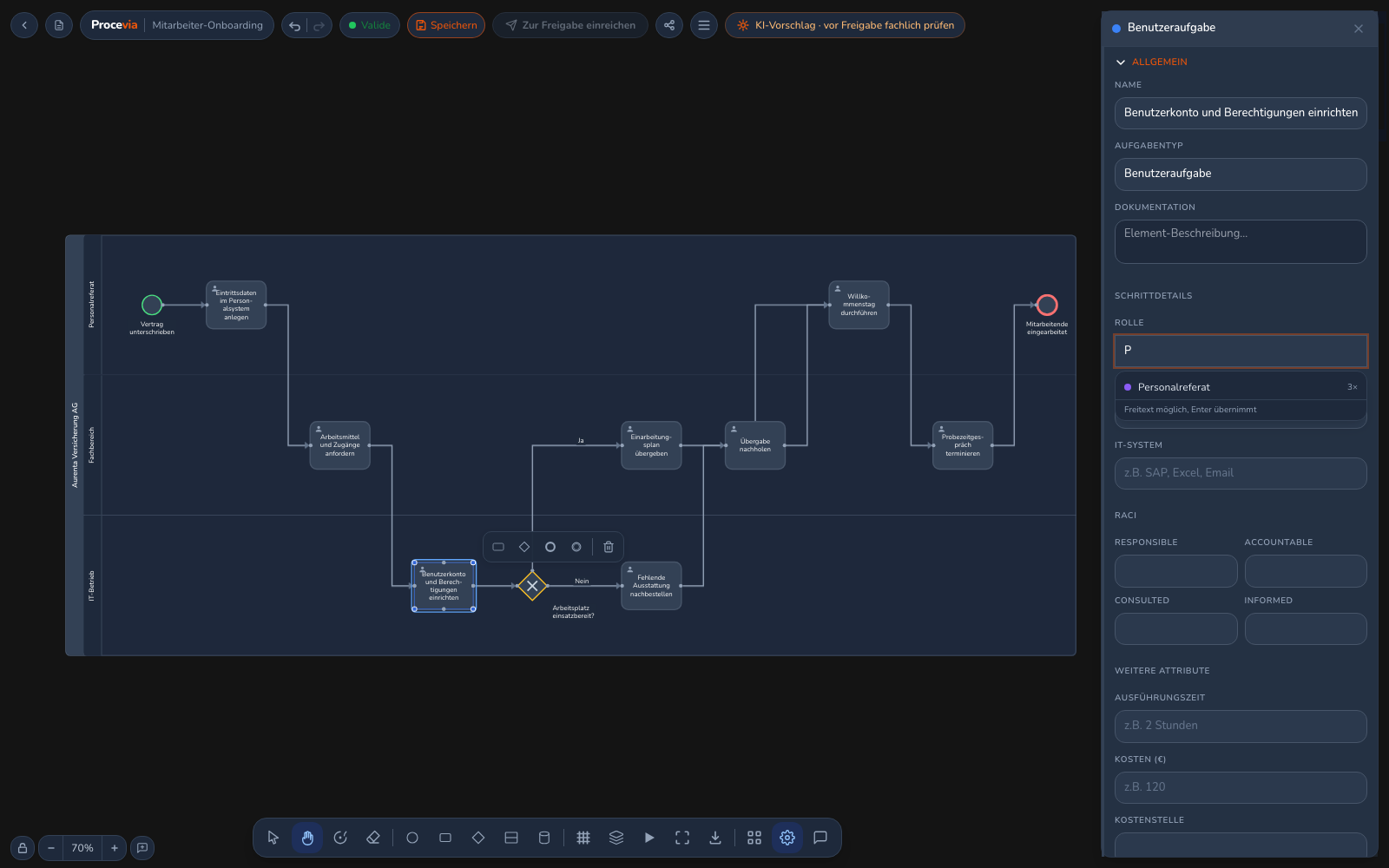
Task: Click the IT-System input field
Action: (1241, 473)
